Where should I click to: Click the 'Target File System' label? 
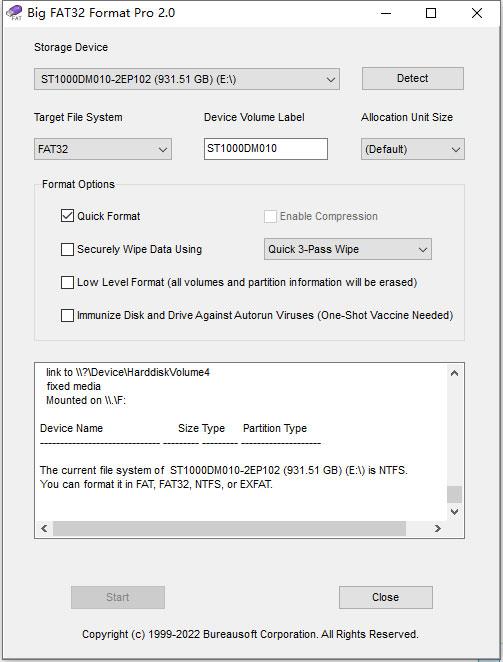tap(78, 117)
